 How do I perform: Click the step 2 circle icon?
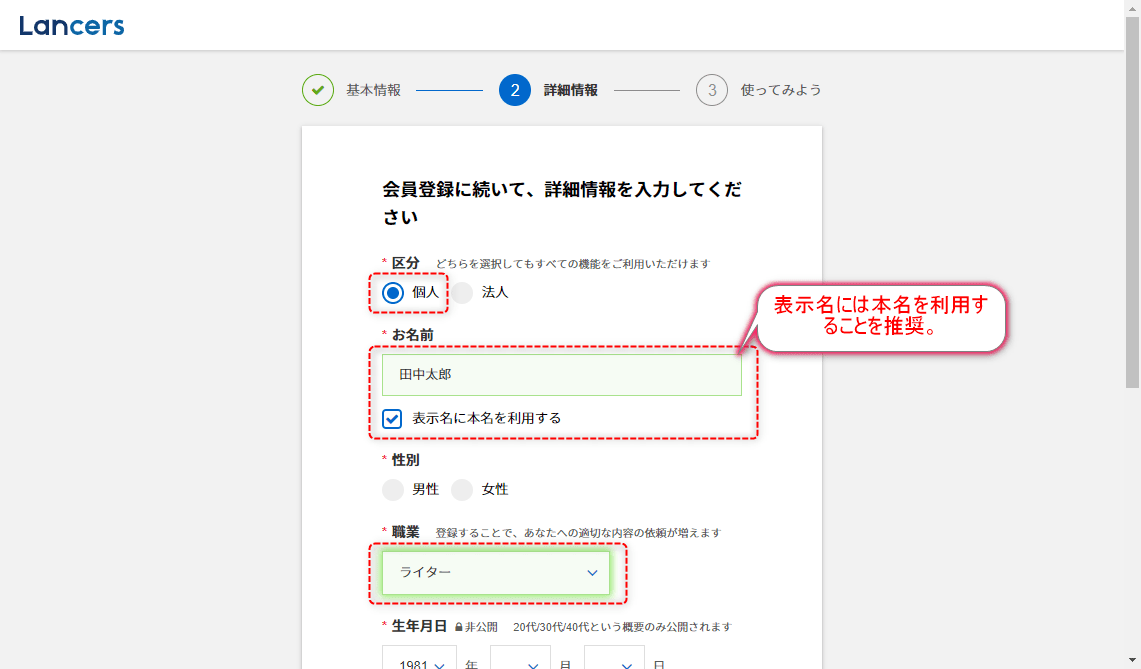pos(514,90)
